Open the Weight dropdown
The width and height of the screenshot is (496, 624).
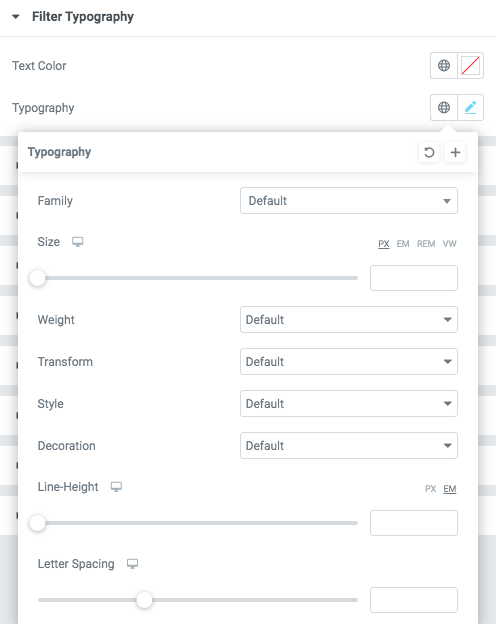coord(349,320)
